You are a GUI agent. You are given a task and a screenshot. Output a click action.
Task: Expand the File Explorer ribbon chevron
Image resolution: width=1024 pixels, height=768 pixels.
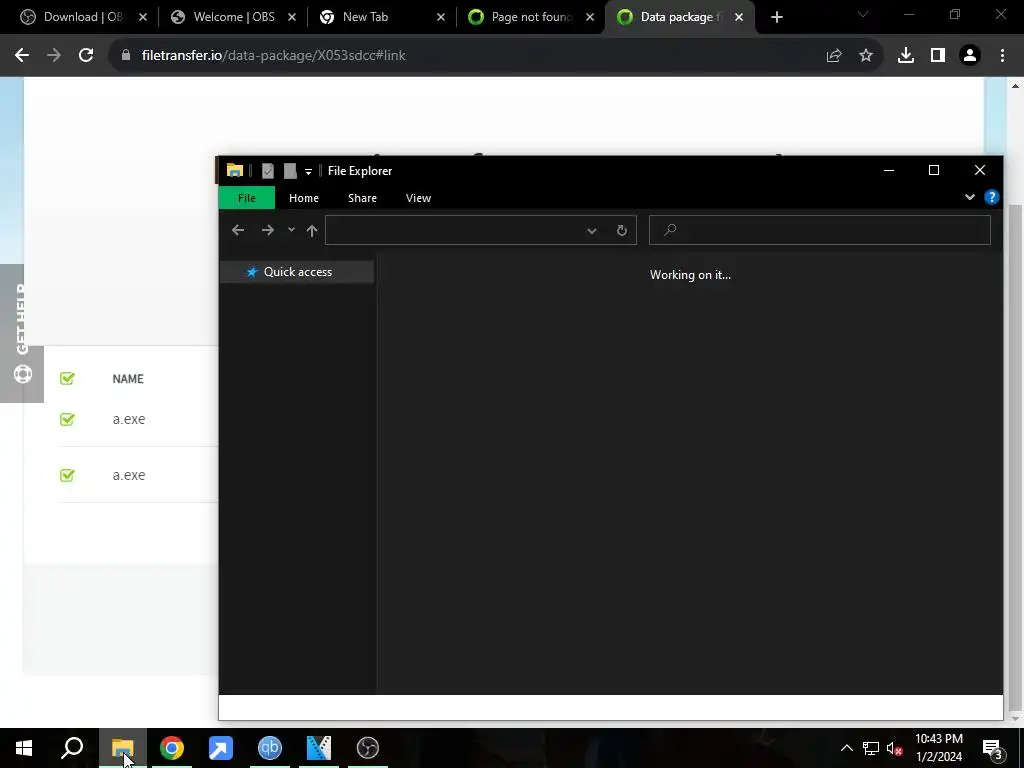tap(970, 197)
